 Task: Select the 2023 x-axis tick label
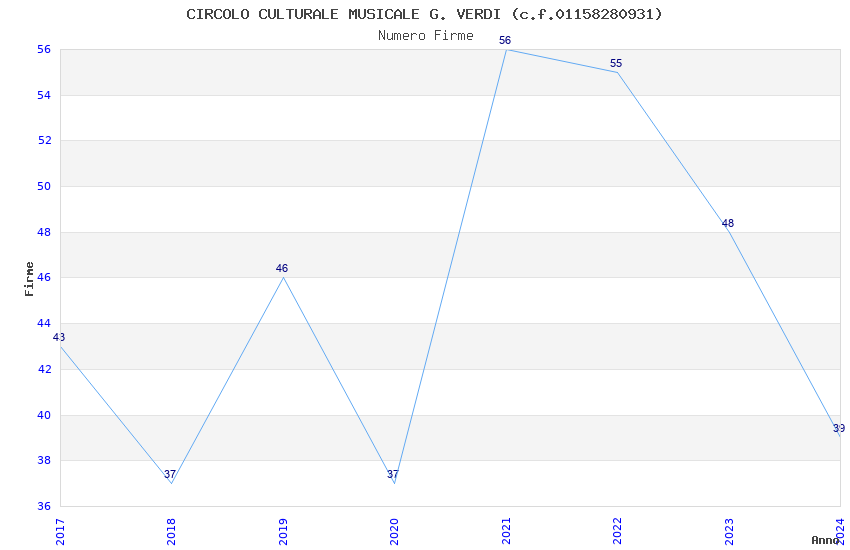729,532
